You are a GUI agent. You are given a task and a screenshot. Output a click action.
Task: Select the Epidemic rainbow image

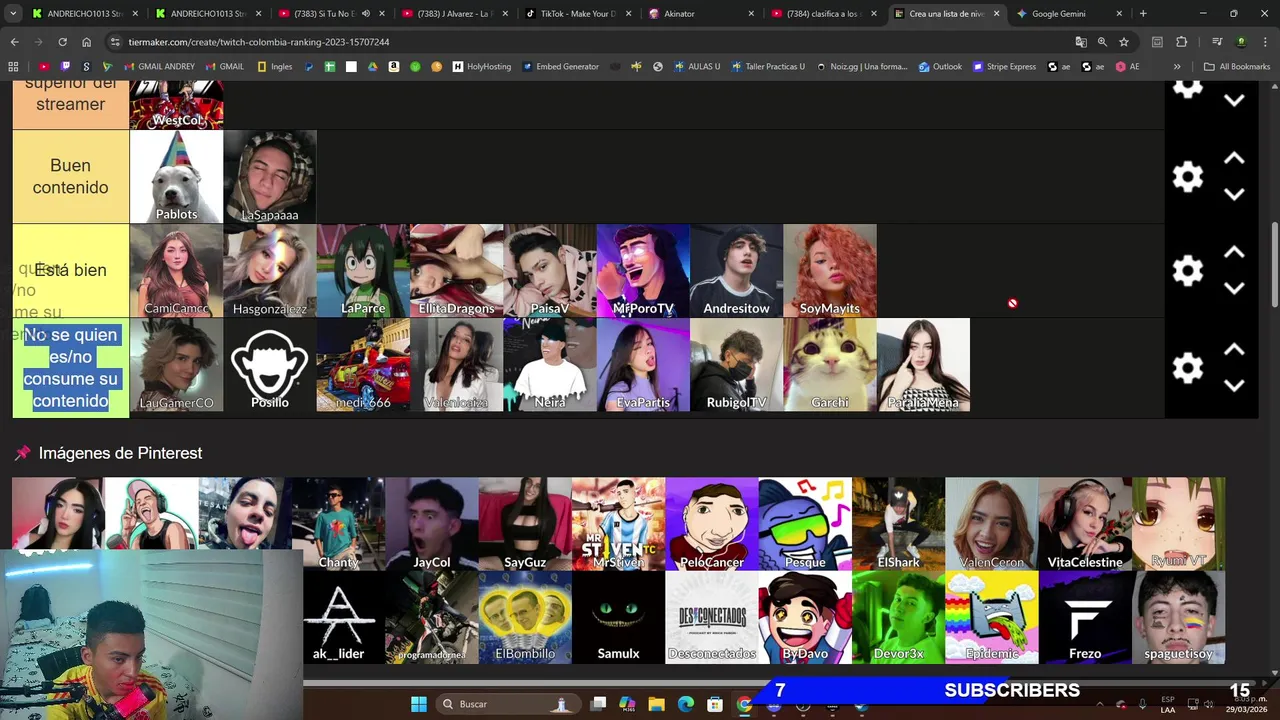point(991,617)
